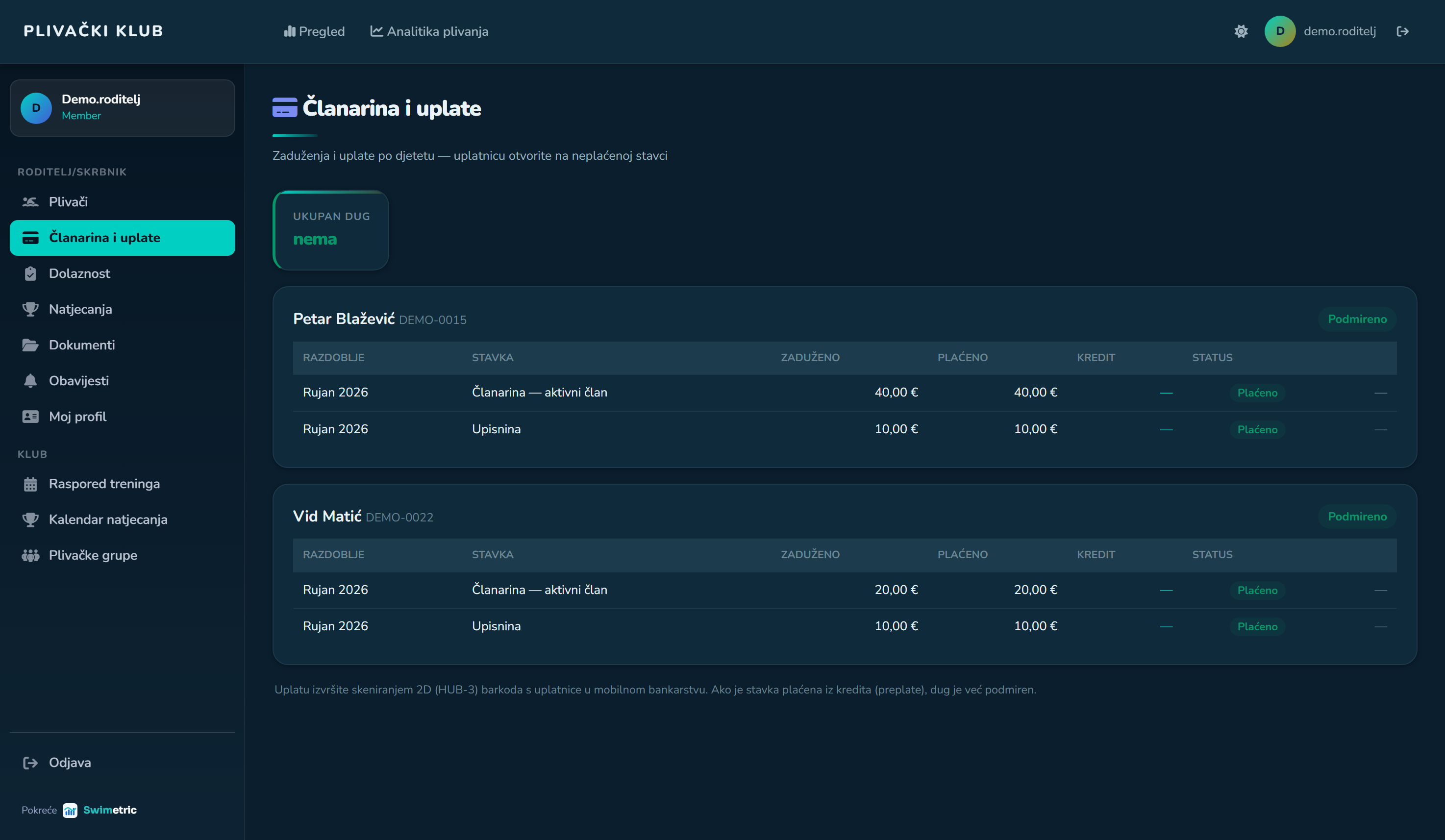Click the trophy icon beside Kalendar natjecanja

click(30, 519)
